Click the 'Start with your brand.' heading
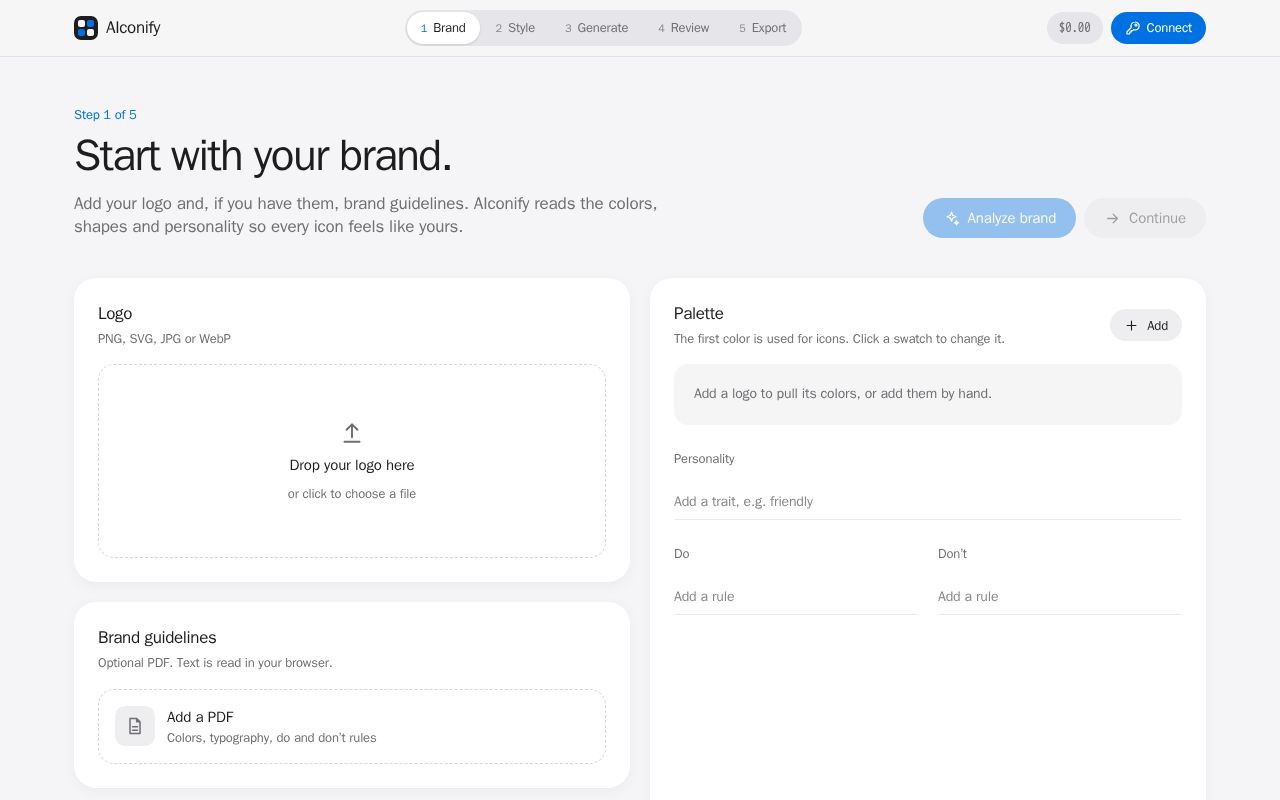The height and width of the screenshot is (800, 1280). (x=263, y=156)
